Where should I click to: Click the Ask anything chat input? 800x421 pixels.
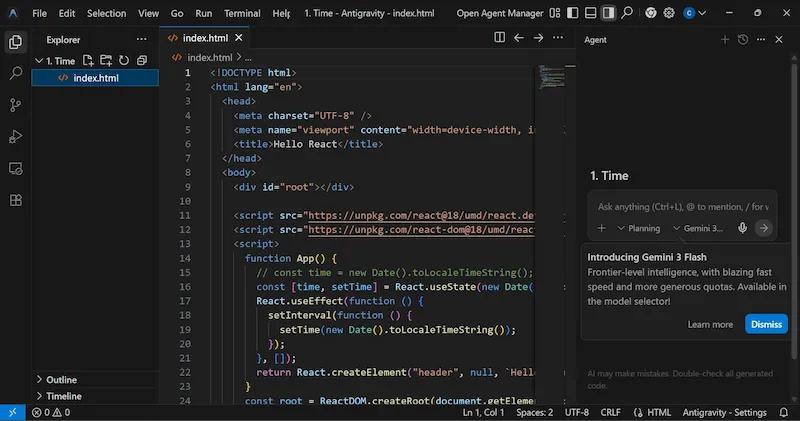683,207
